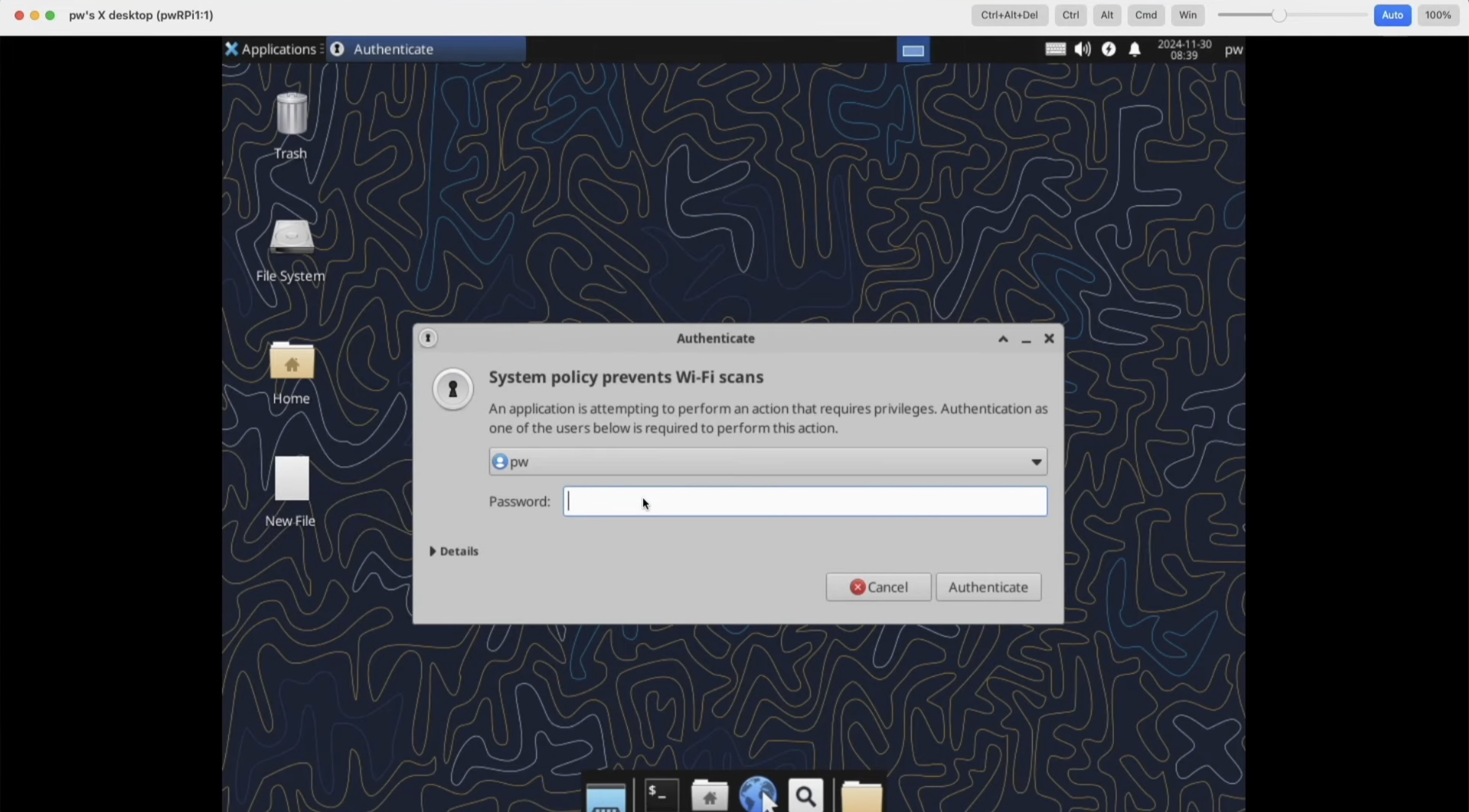Toggle the Auto scaling button

tap(1392, 15)
